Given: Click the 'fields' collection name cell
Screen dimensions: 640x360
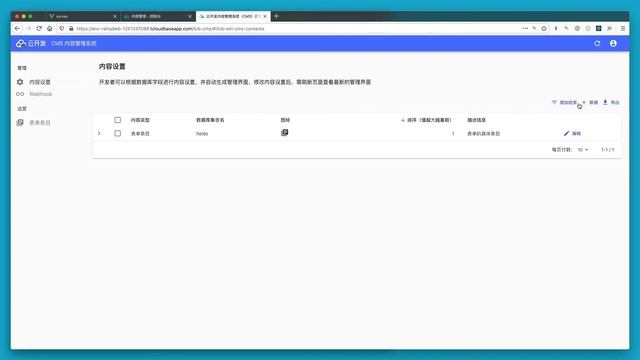Looking at the screenshot, I should tap(202, 133).
